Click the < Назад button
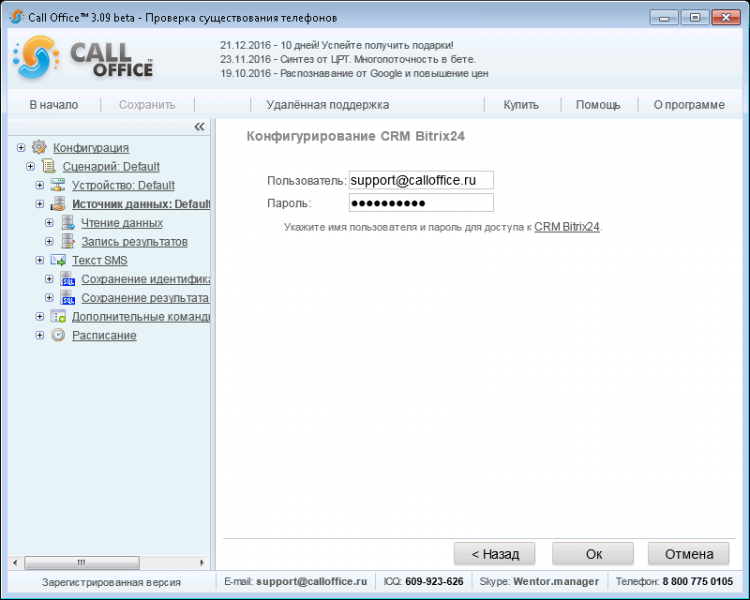Viewport: 750px width, 600px height. click(x=495, y=554)
